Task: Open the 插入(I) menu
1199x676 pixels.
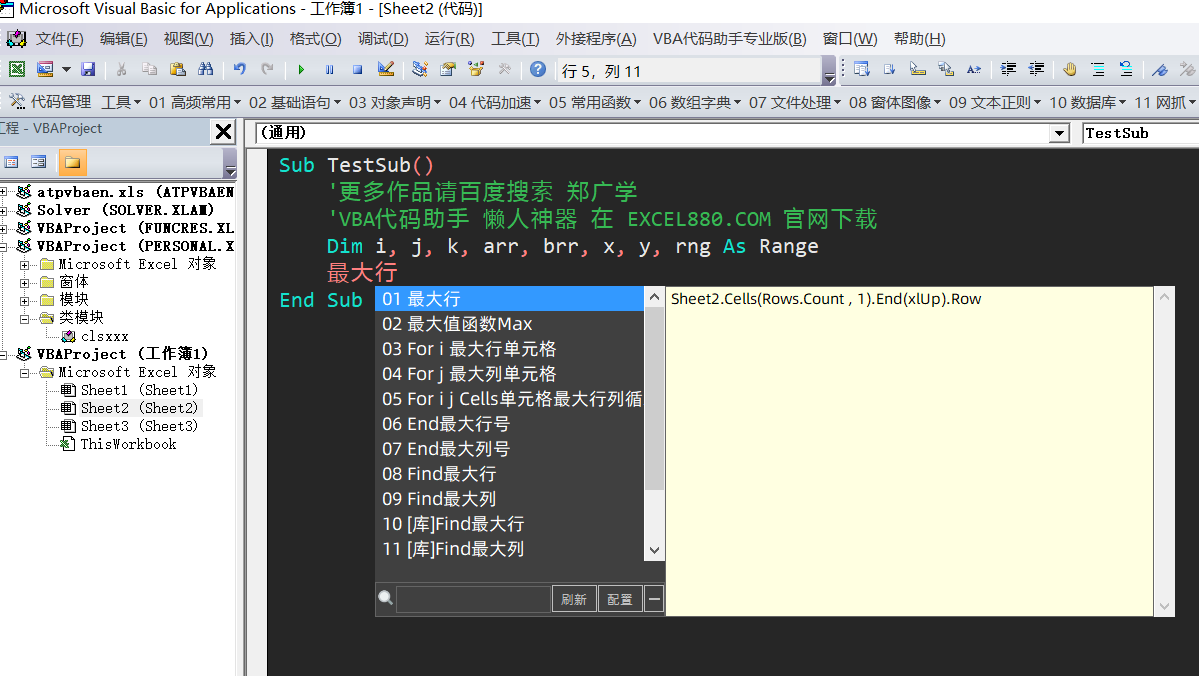Action: click(251, 39)
